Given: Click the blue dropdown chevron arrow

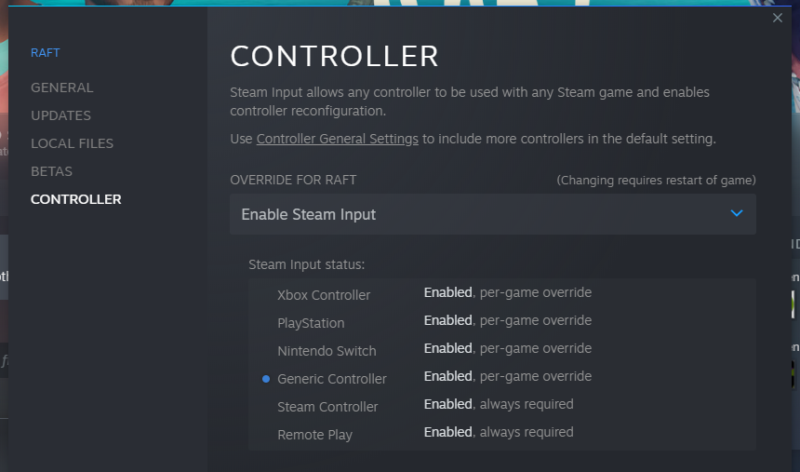Looking at the screenshot, I should click(x=736, y=213).
